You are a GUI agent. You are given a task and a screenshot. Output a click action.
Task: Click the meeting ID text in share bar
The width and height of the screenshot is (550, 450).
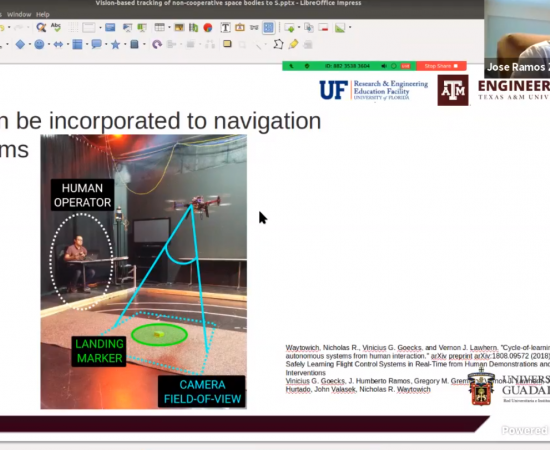pos(347,66)
